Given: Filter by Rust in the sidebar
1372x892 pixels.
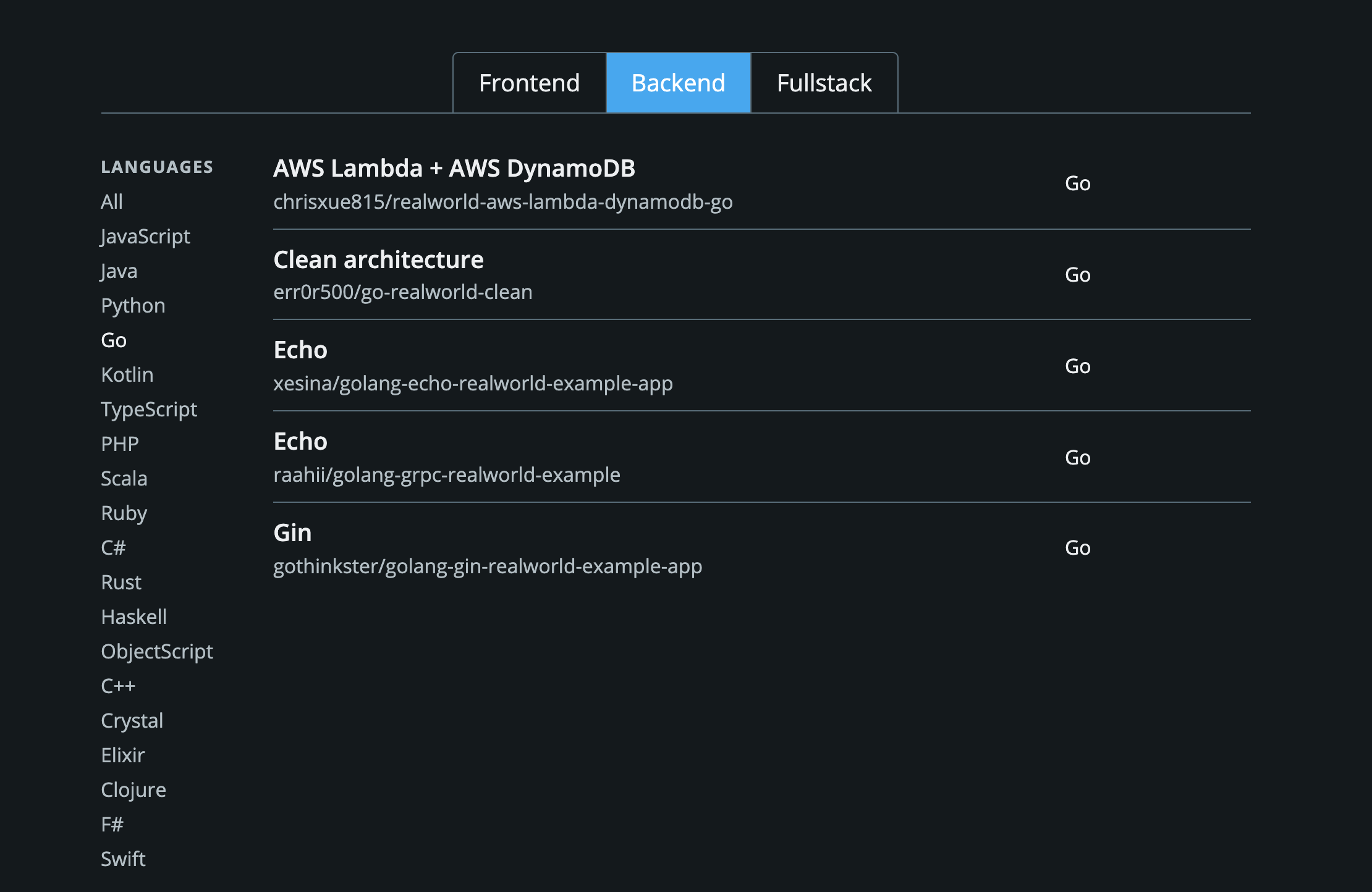Looking at the screenshot, I should (121, 582).
